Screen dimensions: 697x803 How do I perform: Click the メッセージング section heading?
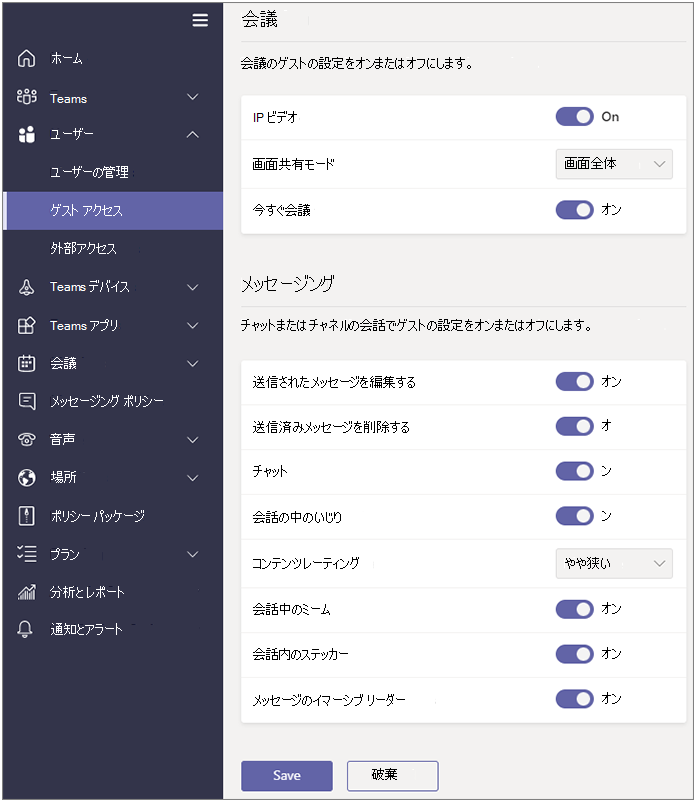[287, 283]
